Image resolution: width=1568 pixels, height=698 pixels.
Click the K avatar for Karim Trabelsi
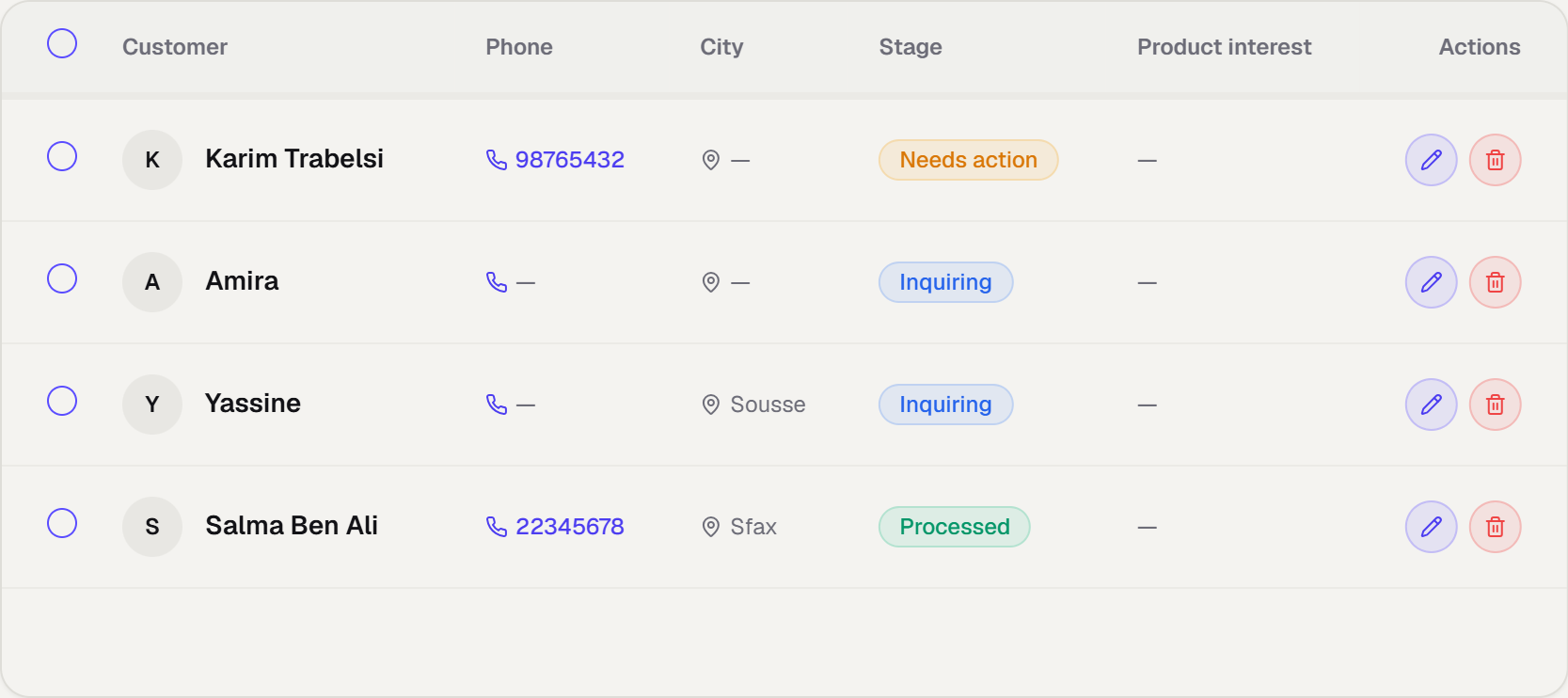(x=152, y=160)
